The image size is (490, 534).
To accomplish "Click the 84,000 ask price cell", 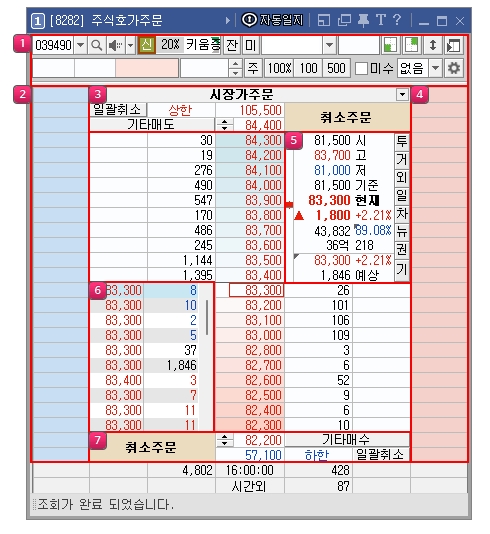I will (250, 185).
